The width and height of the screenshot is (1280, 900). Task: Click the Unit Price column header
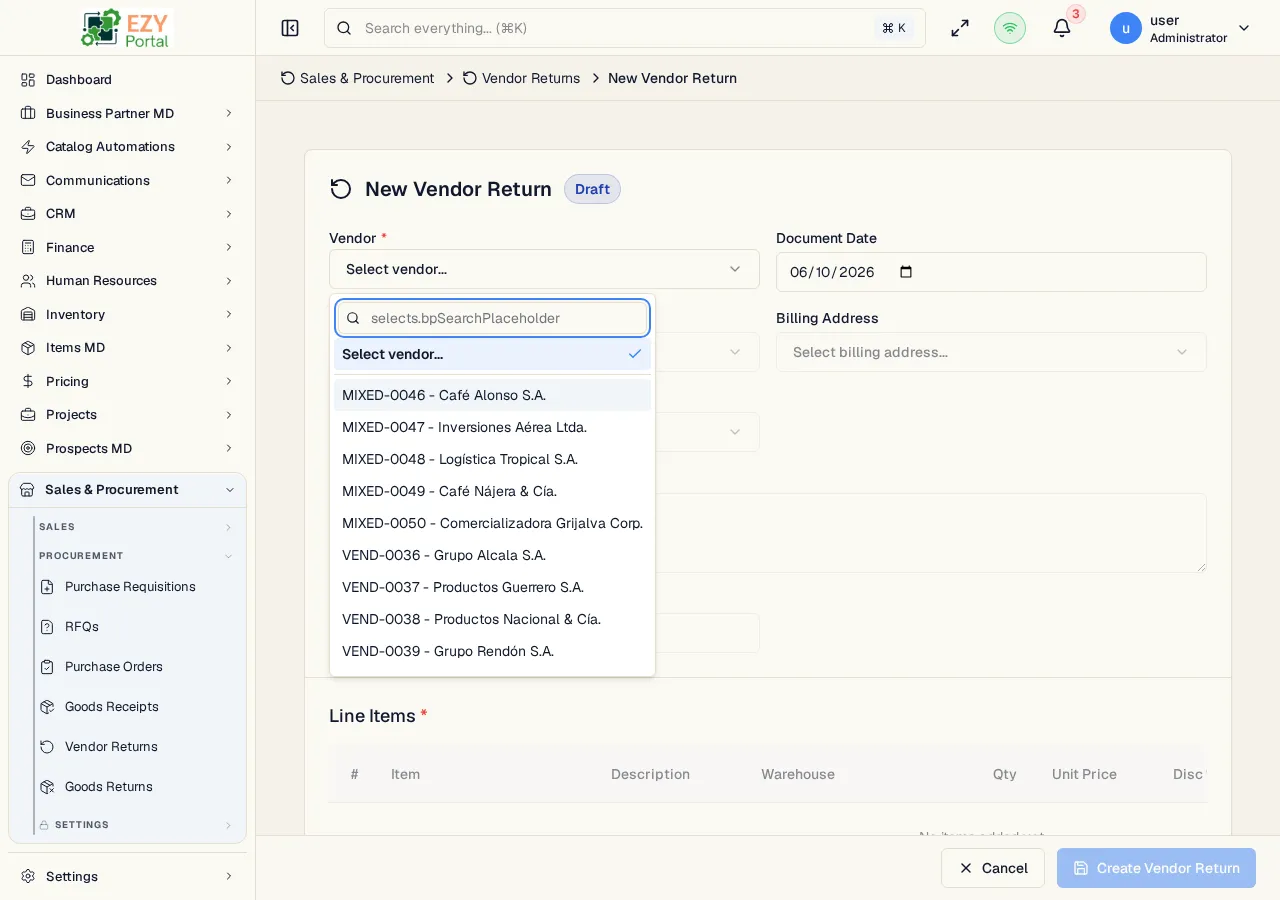(1084, 774)
